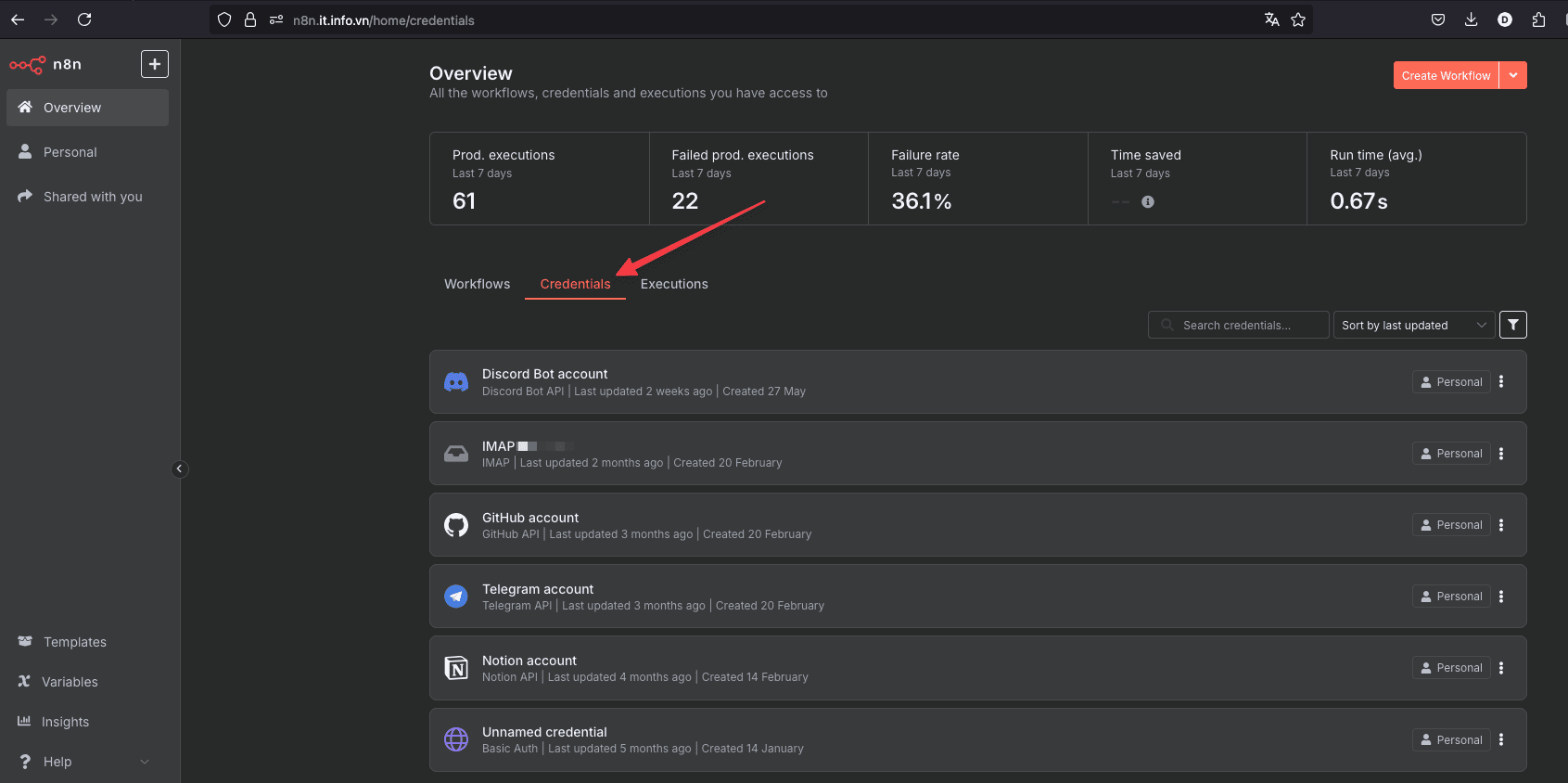The image size is (1568, 783).
Task: Expand the Create Workflow dropdown arrow
Action: pyautogui.click(x=1512, y=75)
